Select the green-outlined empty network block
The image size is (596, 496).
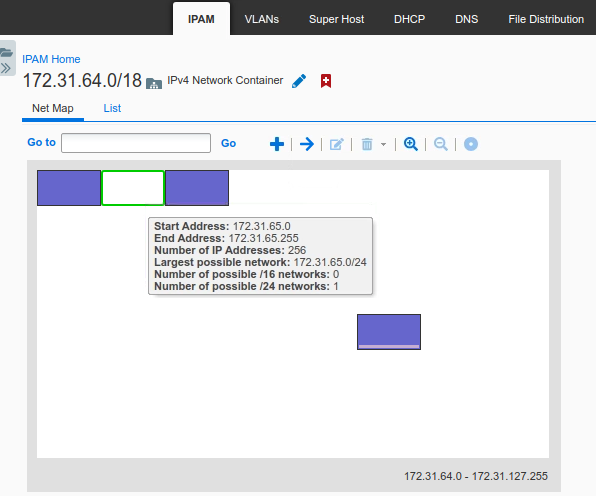[x=133, y=188]
